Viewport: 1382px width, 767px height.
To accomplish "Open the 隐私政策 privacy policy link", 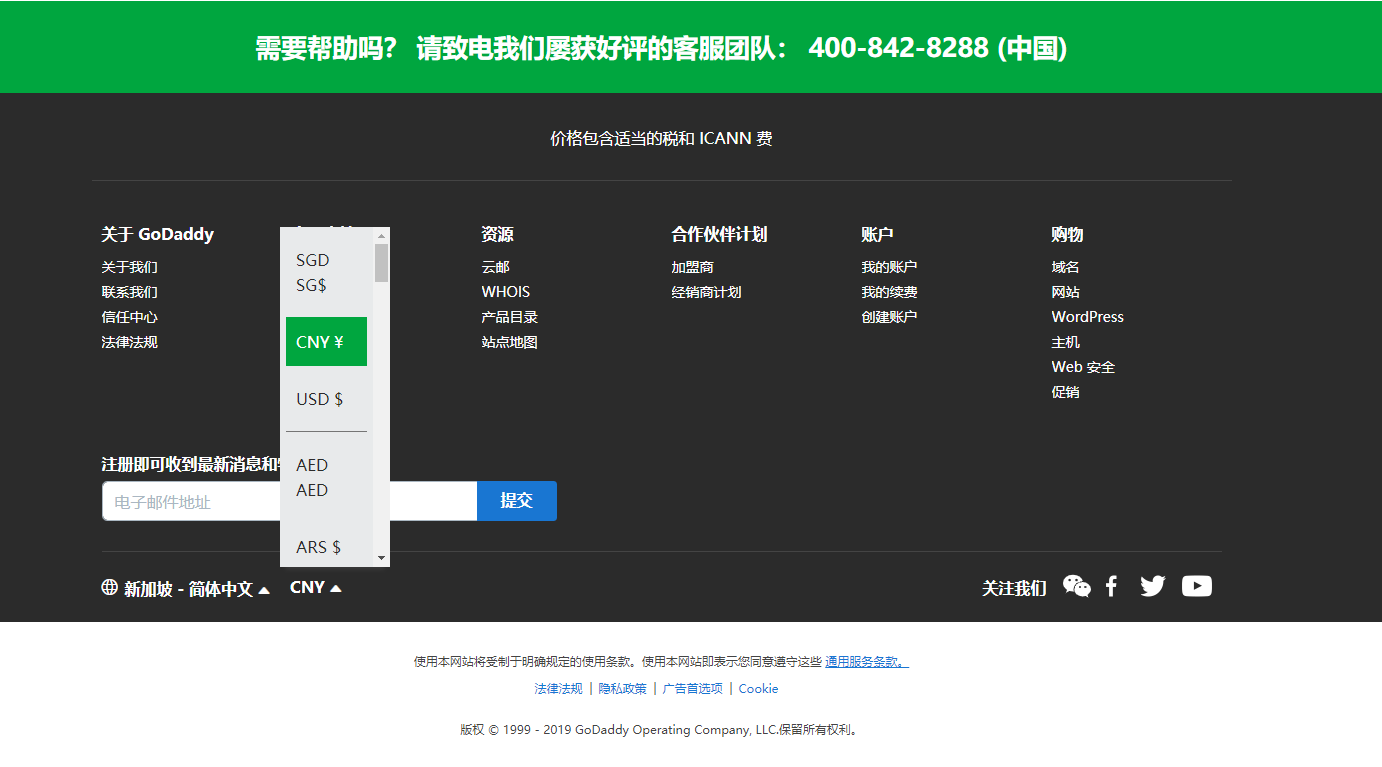I will pos(622,689).
